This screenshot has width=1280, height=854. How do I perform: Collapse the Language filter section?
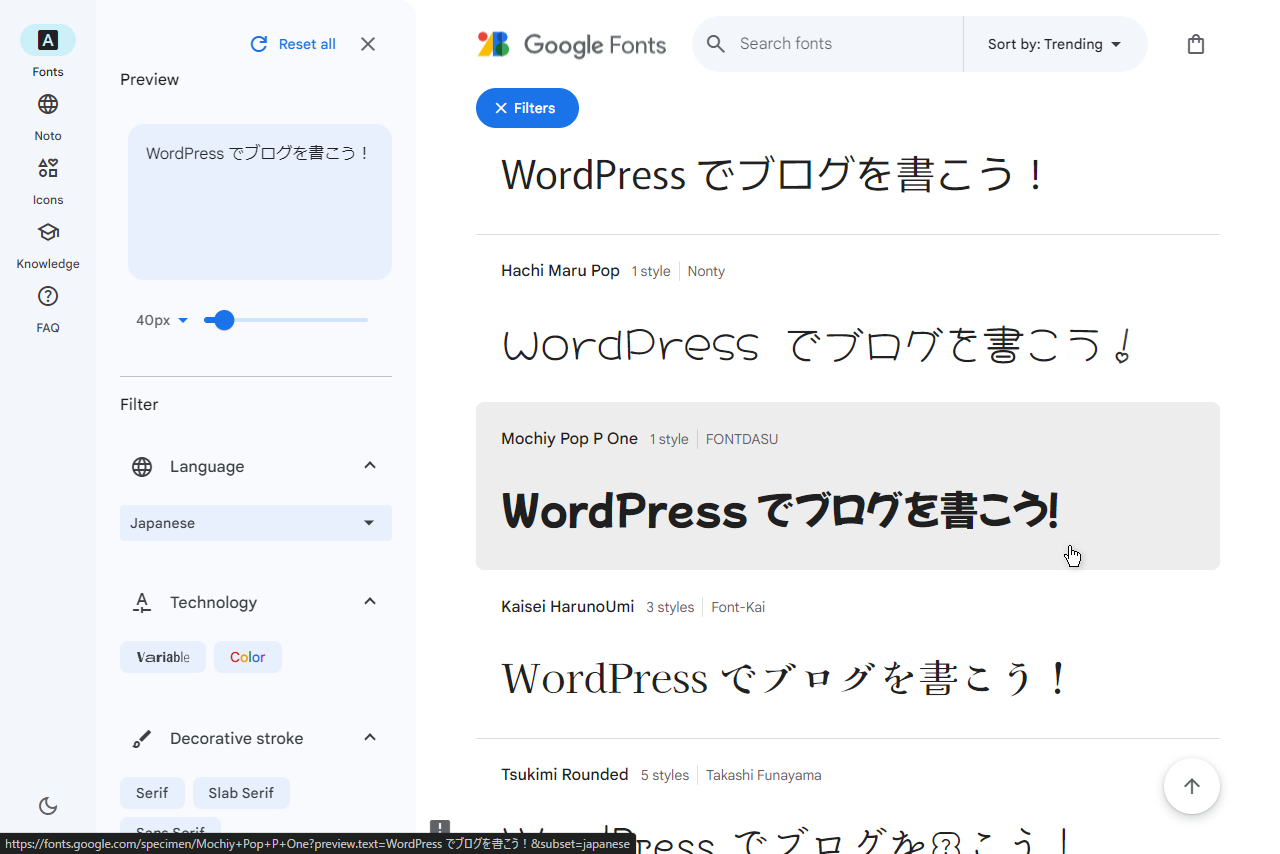point(370,466)
